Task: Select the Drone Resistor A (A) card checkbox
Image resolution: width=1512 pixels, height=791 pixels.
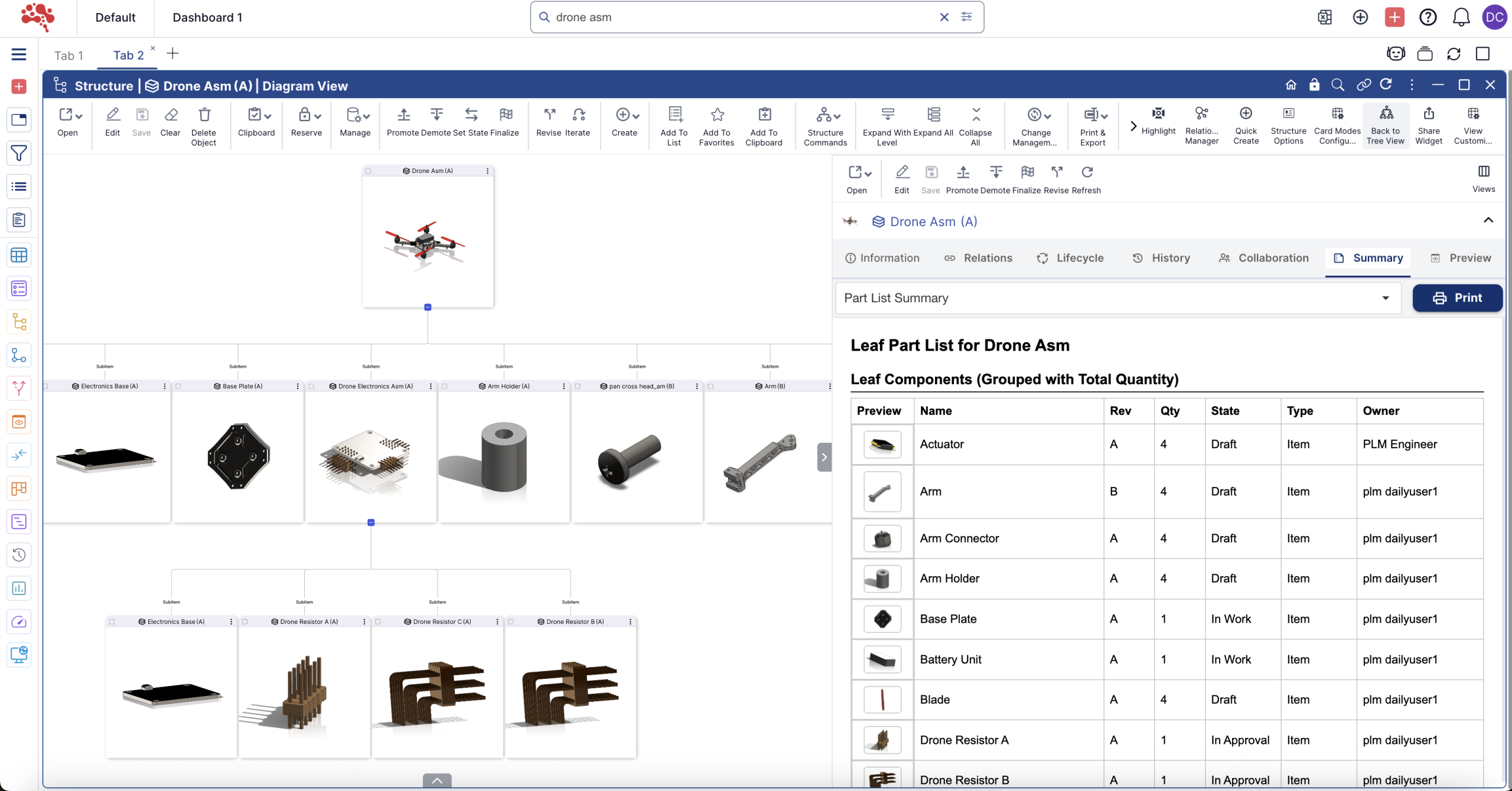Action: pos(245,622)
